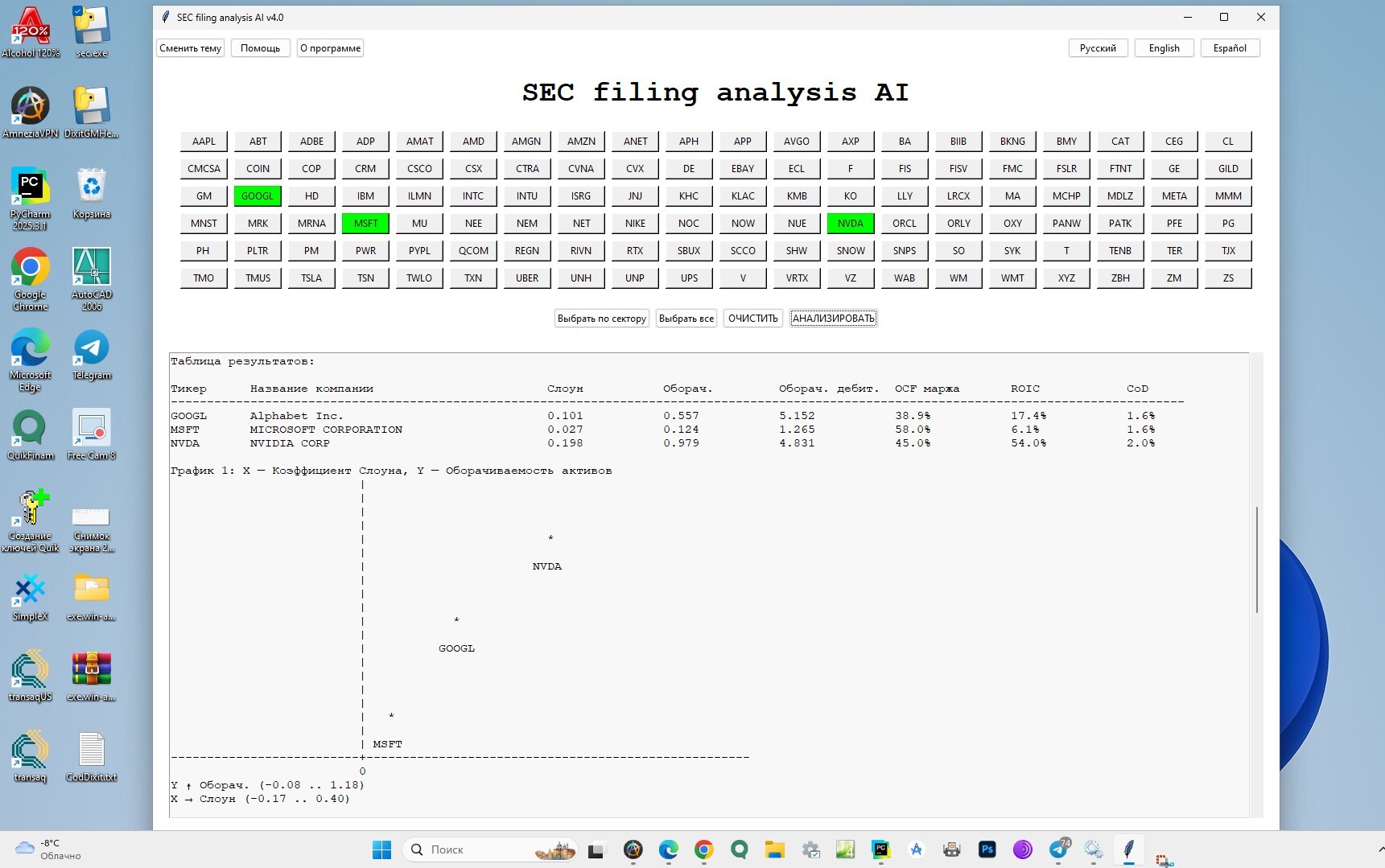Switch language to Русский
The image size is (1385, 868).
[x=1098, y=48]
